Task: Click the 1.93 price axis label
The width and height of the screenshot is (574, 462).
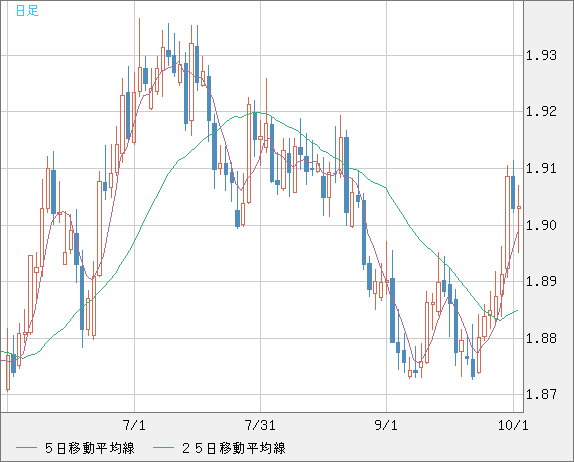Action: point(541,56)
